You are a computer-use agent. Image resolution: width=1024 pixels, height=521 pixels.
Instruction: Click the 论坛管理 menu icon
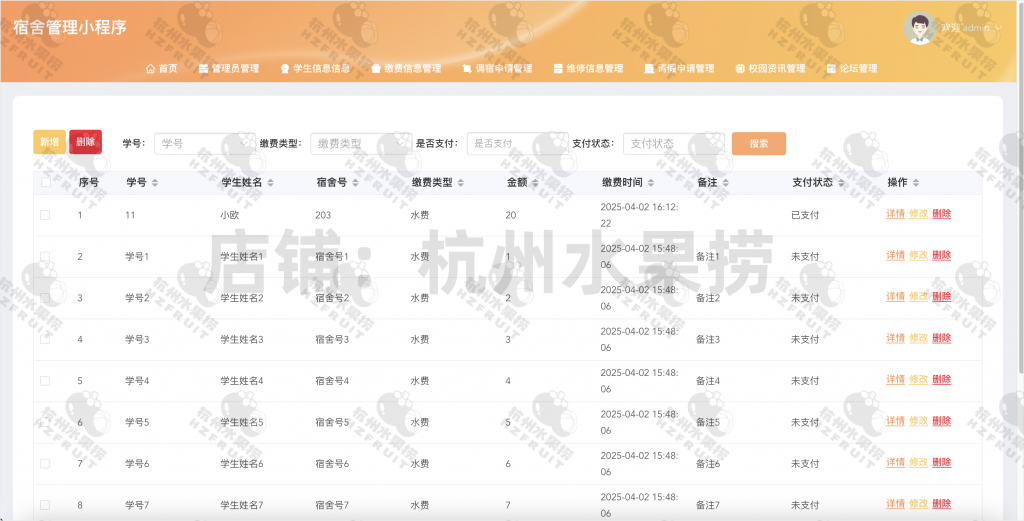point(831,69)
